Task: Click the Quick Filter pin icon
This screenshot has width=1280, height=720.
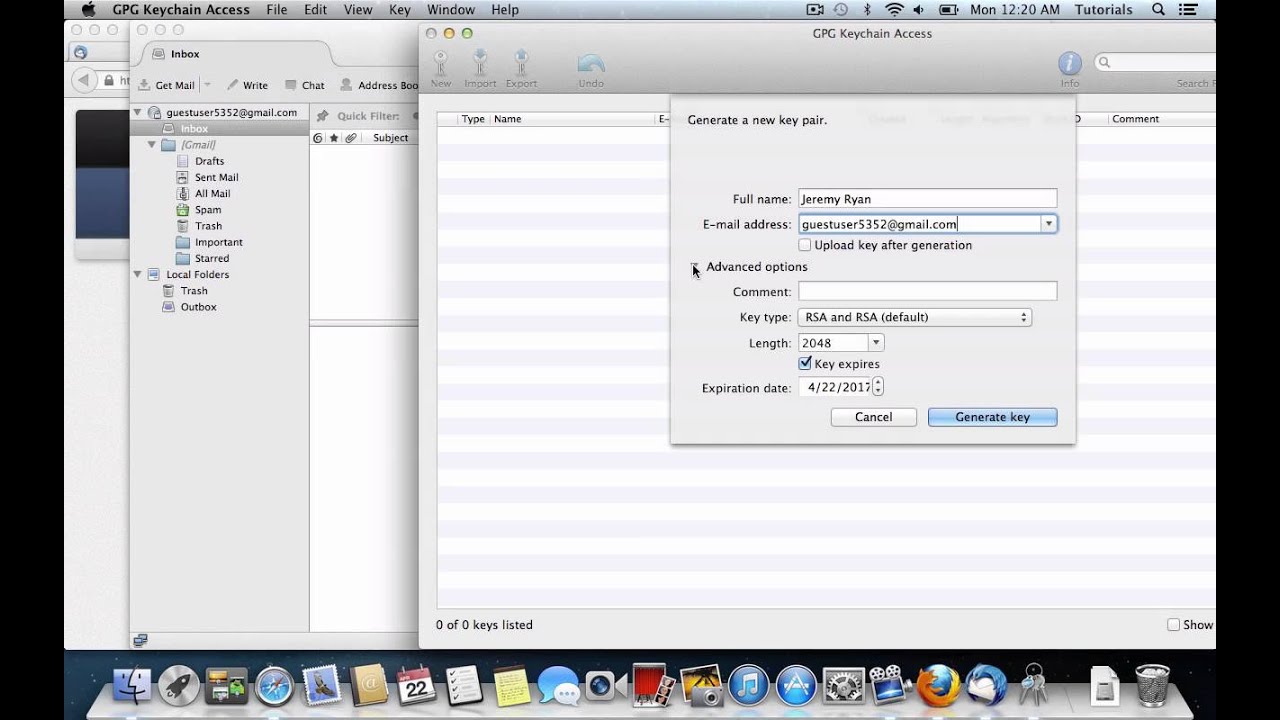Action: tap(322, 116)
